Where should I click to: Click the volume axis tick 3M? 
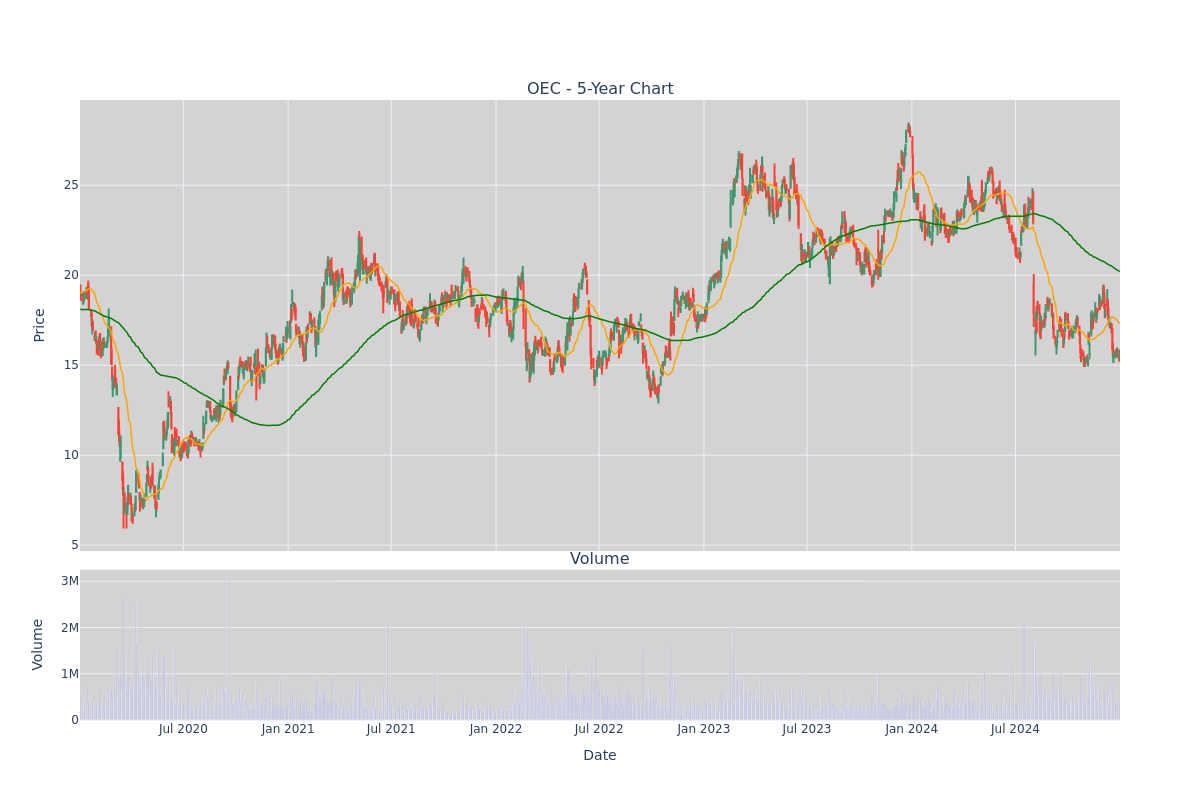[x=70, y=581]
